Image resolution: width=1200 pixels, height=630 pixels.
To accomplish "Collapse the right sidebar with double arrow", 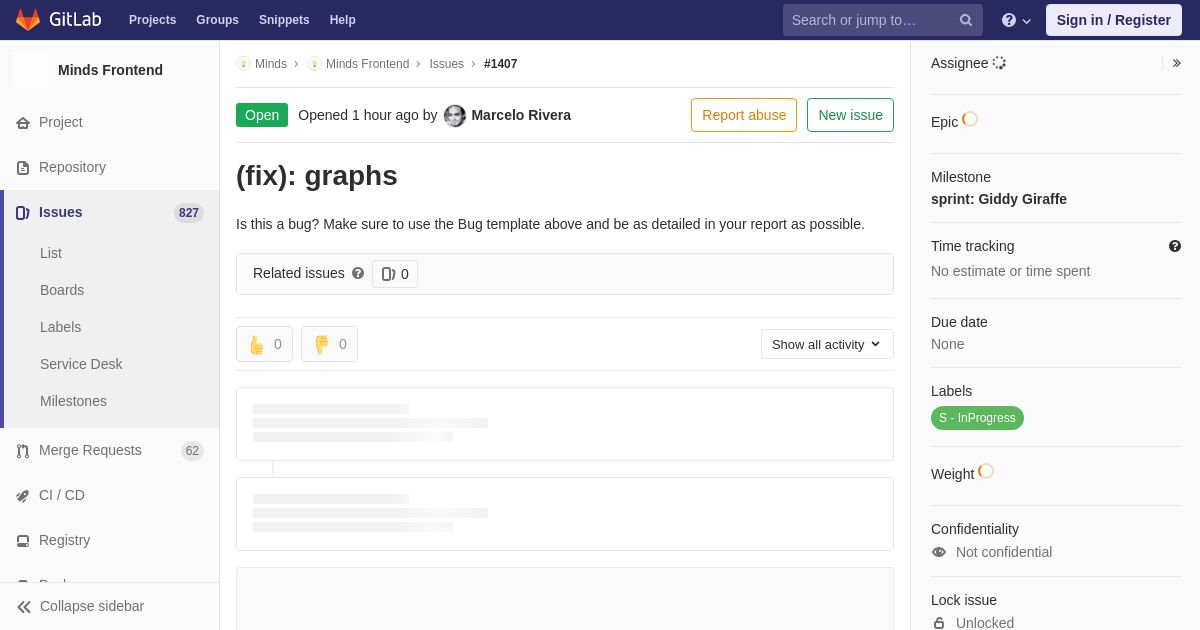I will (1176, 63).
